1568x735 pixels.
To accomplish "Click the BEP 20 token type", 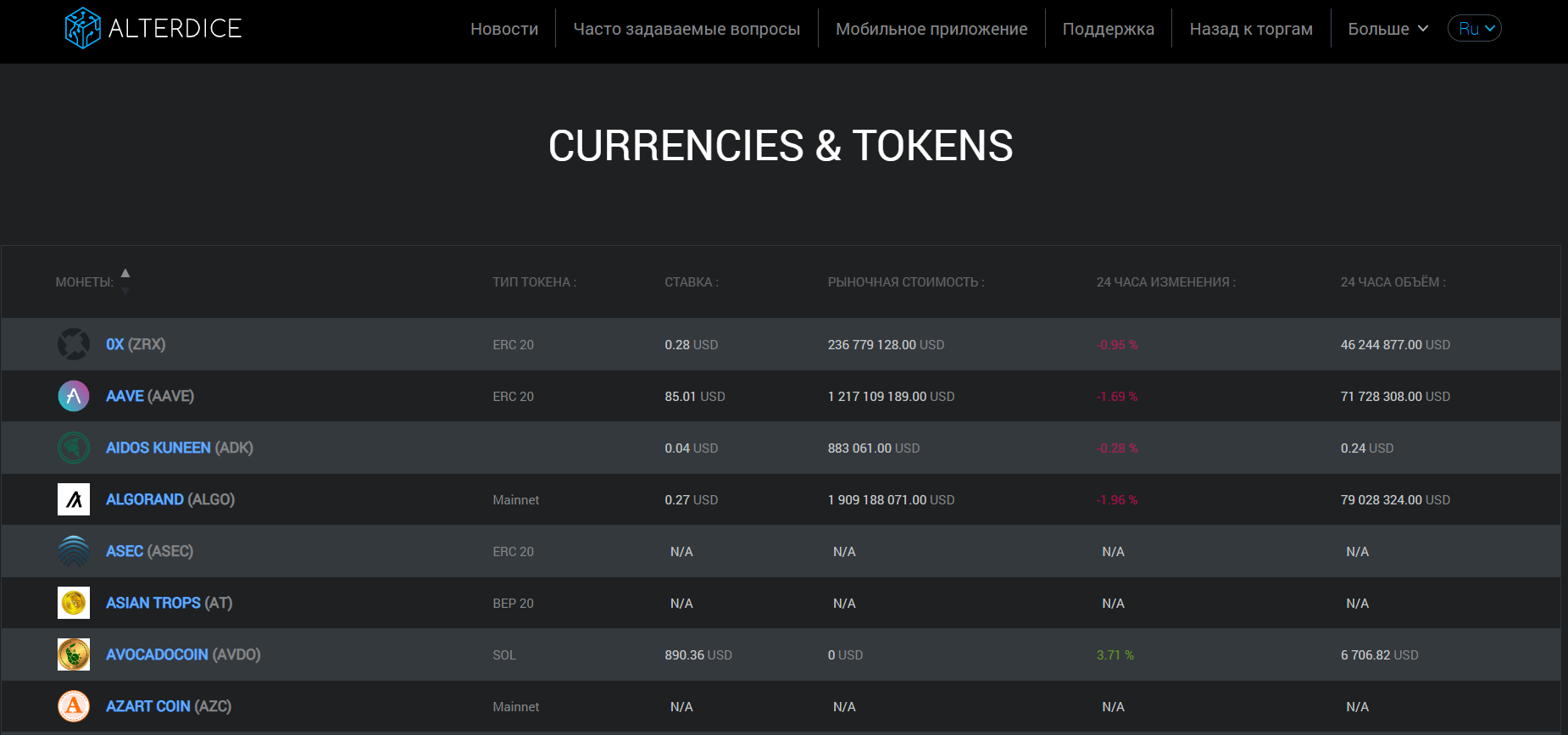I will click(513, 604).
